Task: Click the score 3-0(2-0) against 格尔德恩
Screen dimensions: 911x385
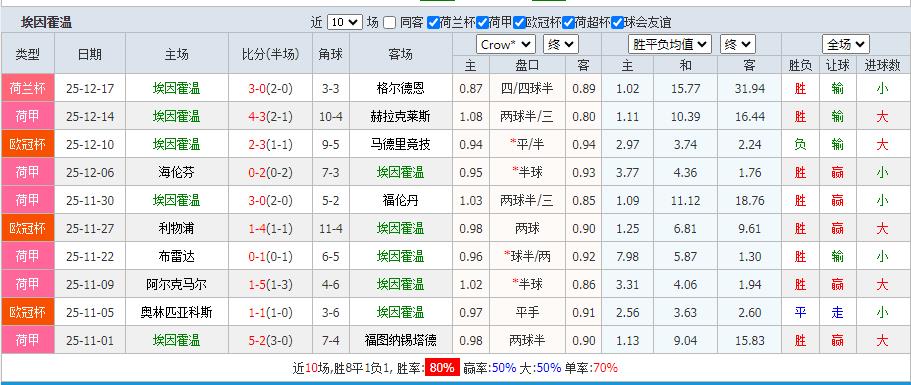Action: click(270, 88)
